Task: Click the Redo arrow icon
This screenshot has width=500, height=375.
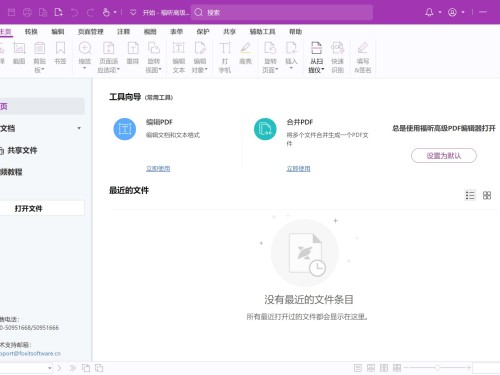Action: 90,13
